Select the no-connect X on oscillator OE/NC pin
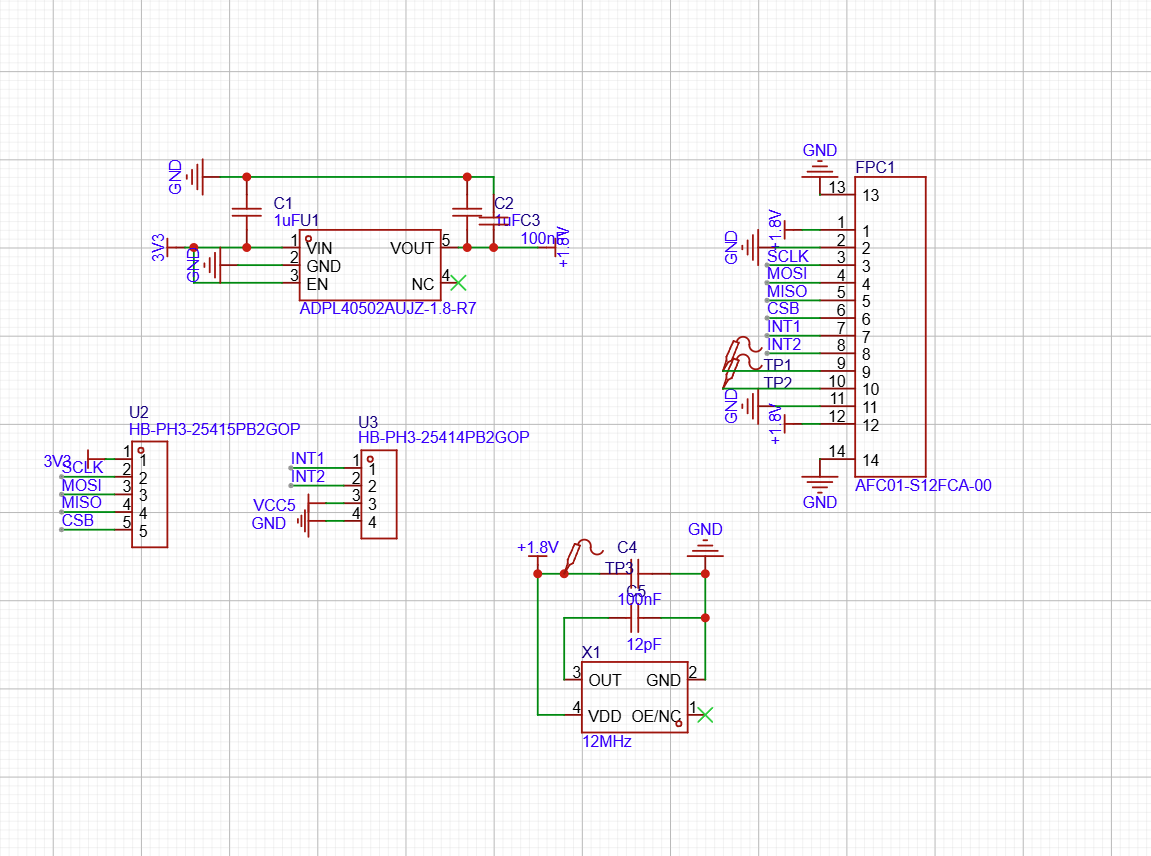The width and height of the screenshot is (1151, 856). point(705,714)
